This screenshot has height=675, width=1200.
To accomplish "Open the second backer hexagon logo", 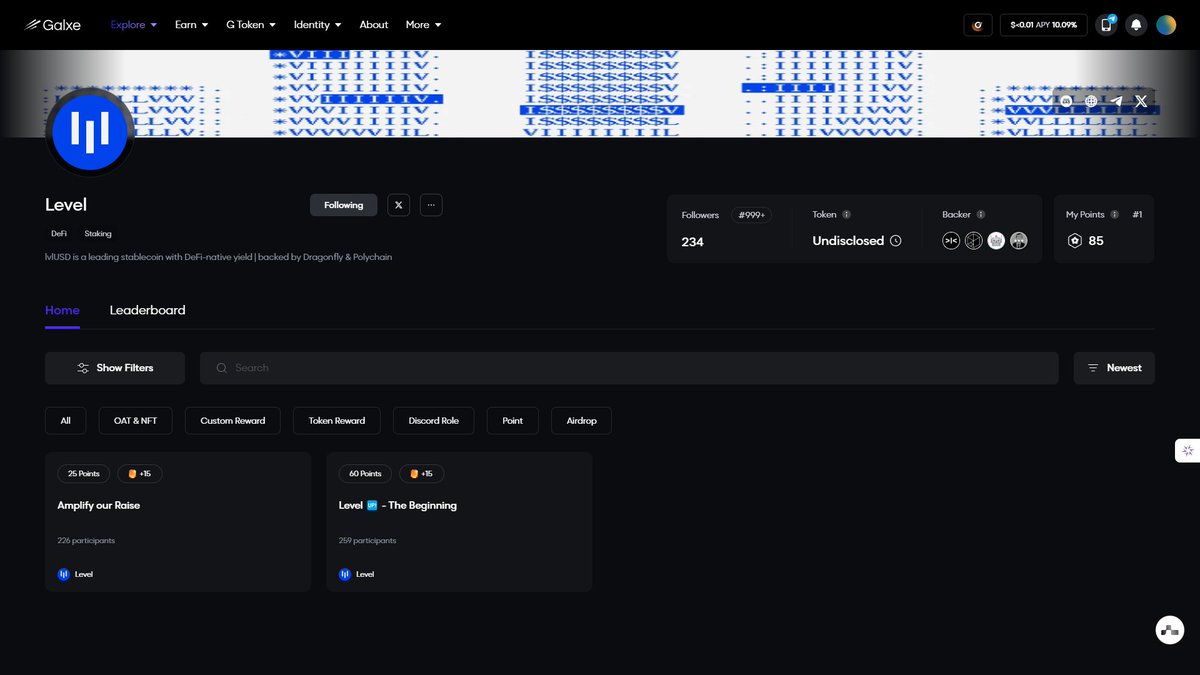I will point(973,241).
